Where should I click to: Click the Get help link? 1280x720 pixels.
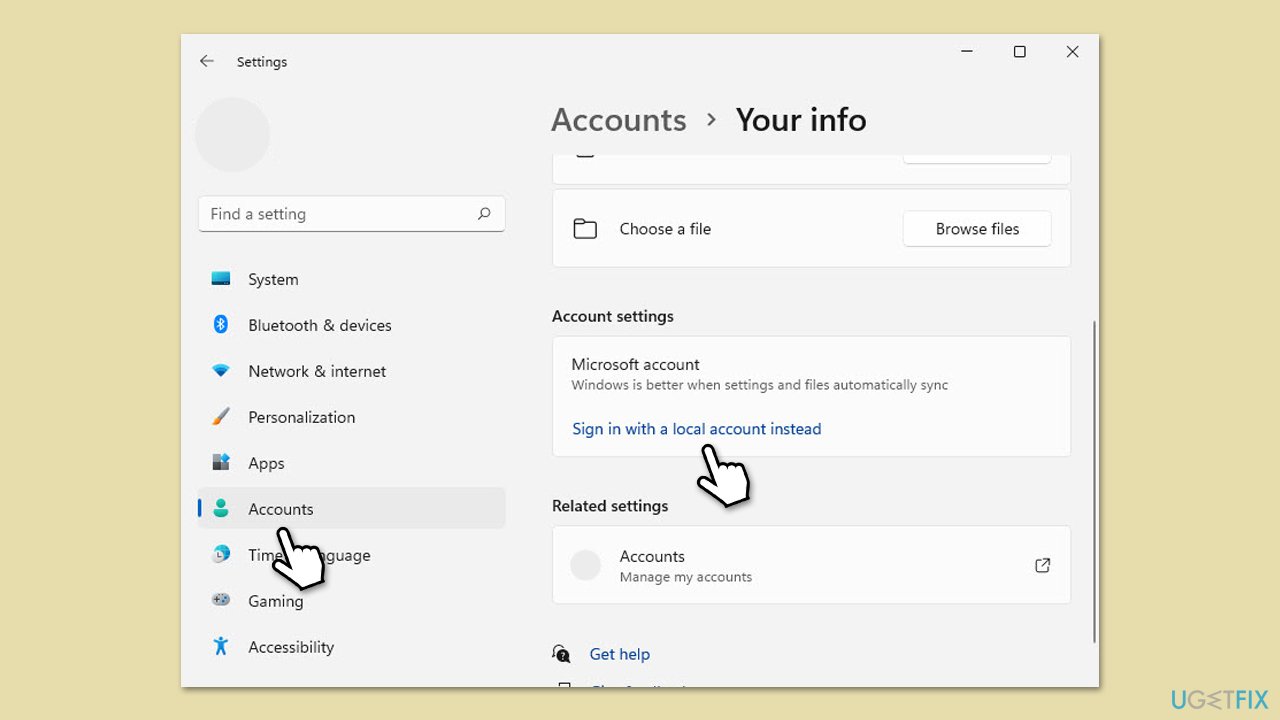pos(619,654)
